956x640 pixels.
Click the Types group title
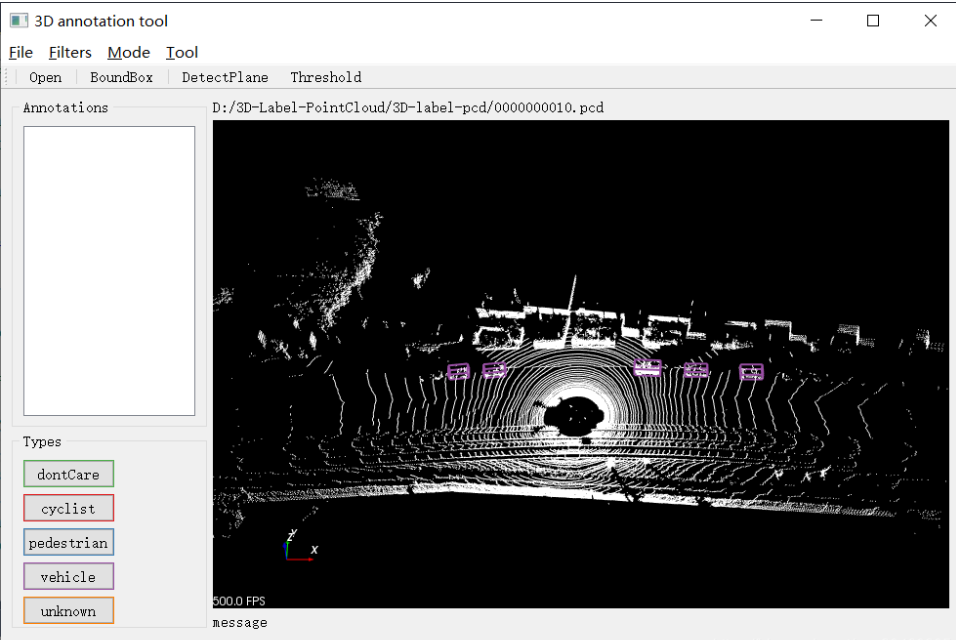42,442
